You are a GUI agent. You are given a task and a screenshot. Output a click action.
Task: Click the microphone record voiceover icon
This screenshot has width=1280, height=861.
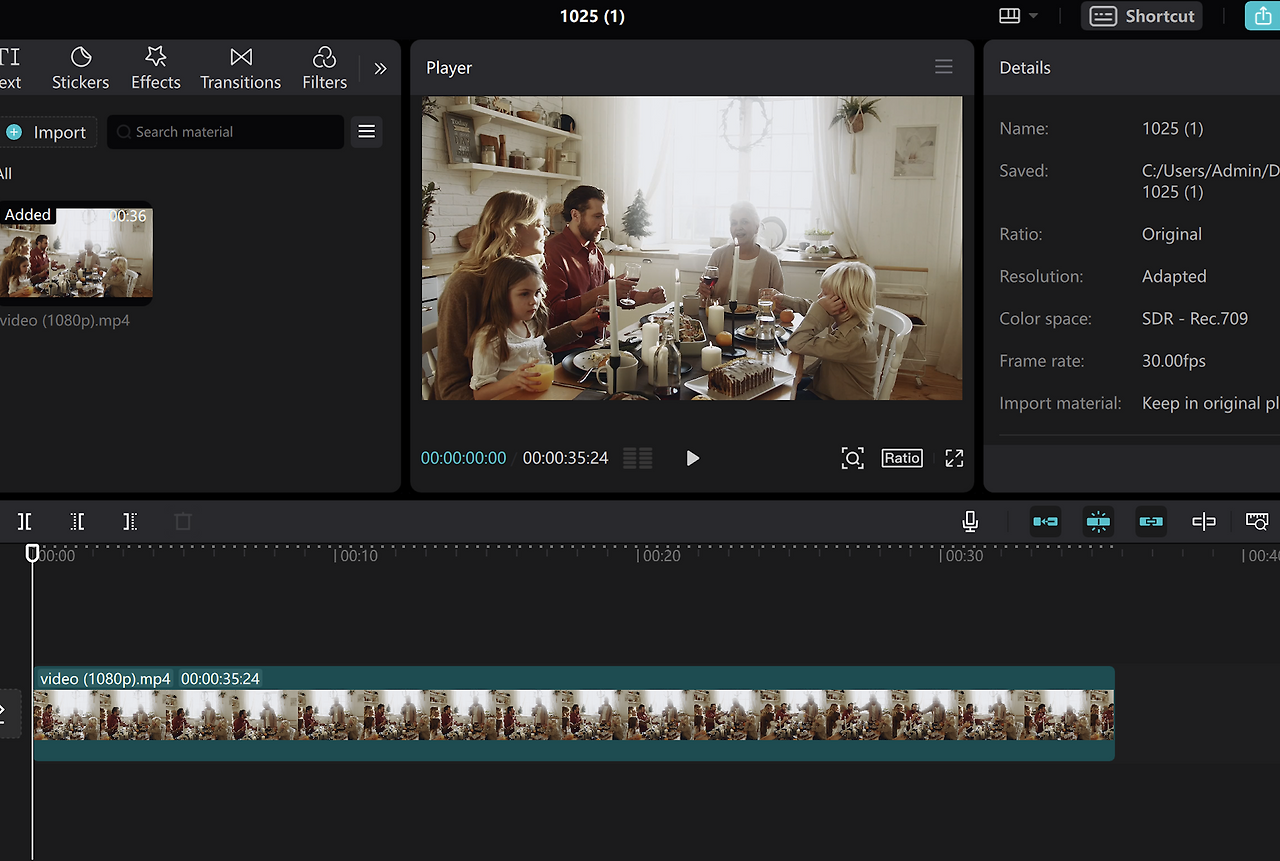[x=969, y=521]
